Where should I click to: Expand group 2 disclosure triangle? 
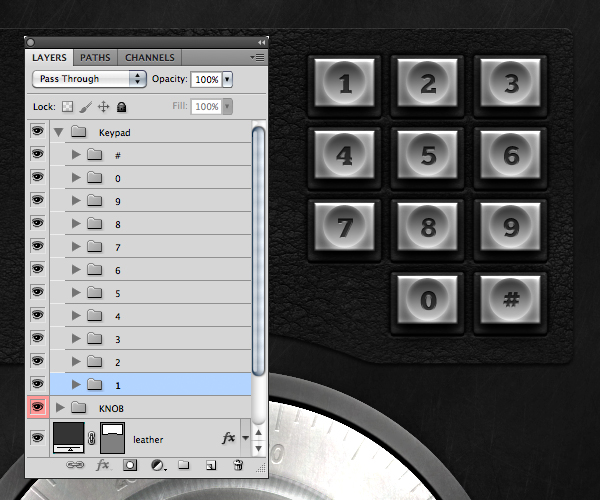pos(76,361)
